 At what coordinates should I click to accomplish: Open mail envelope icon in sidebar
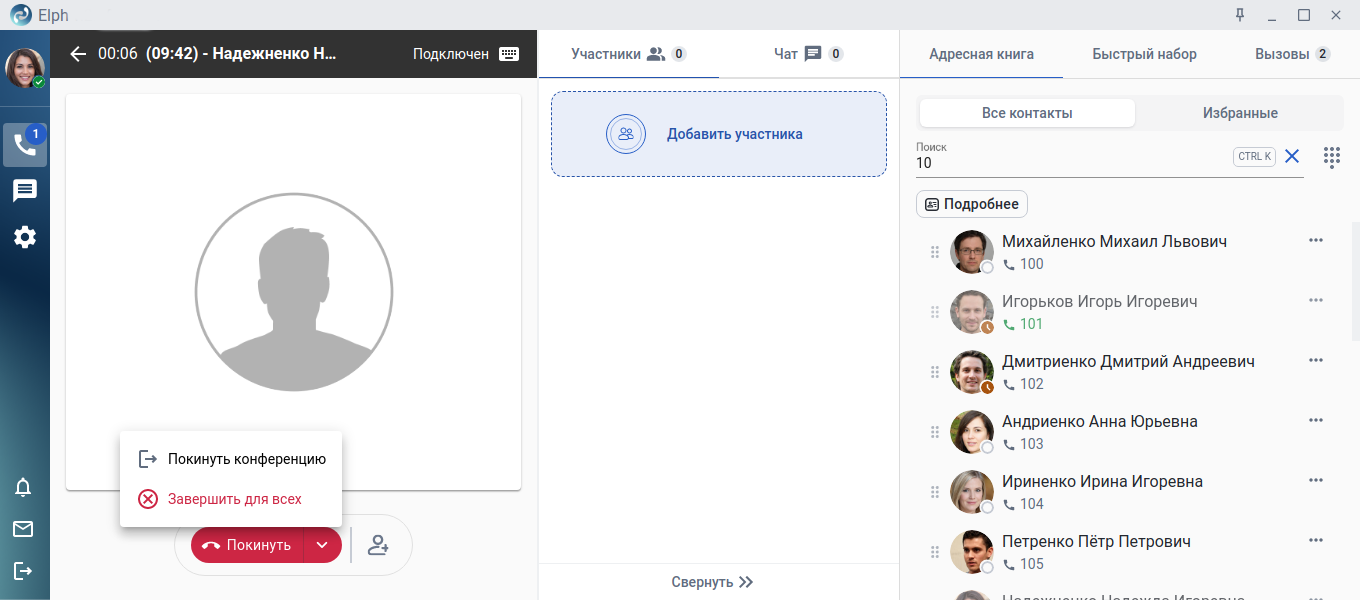23,529
